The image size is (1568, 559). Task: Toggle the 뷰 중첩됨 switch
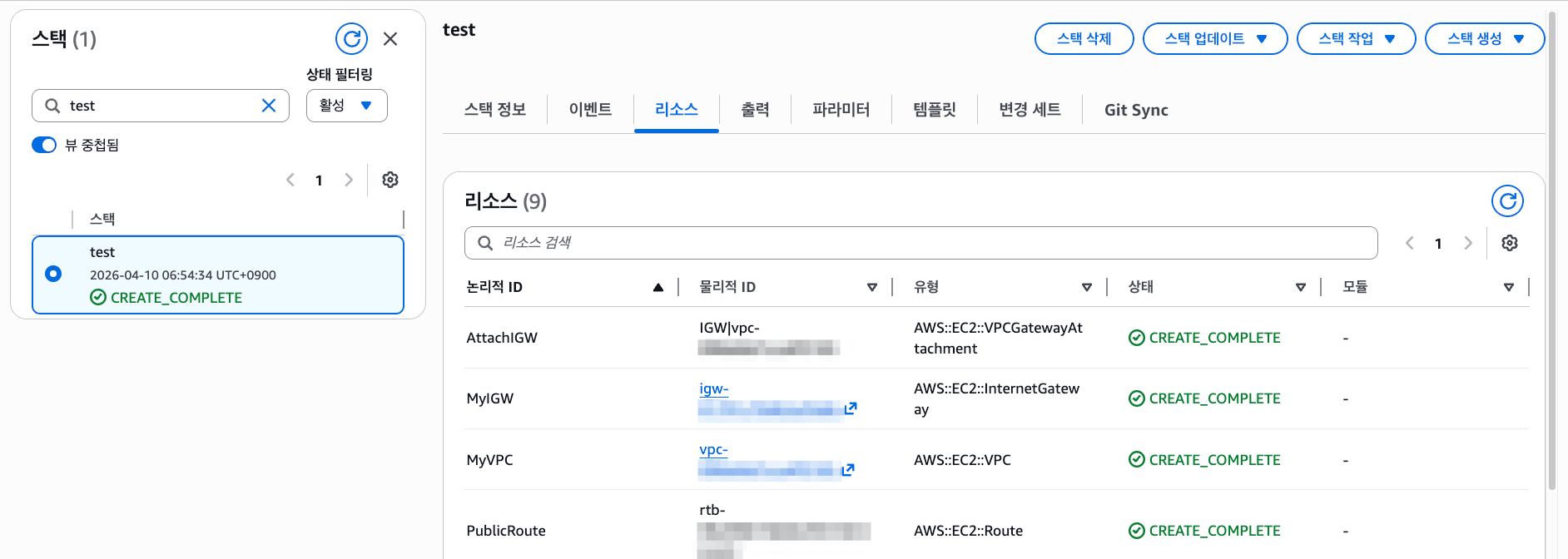44,146
